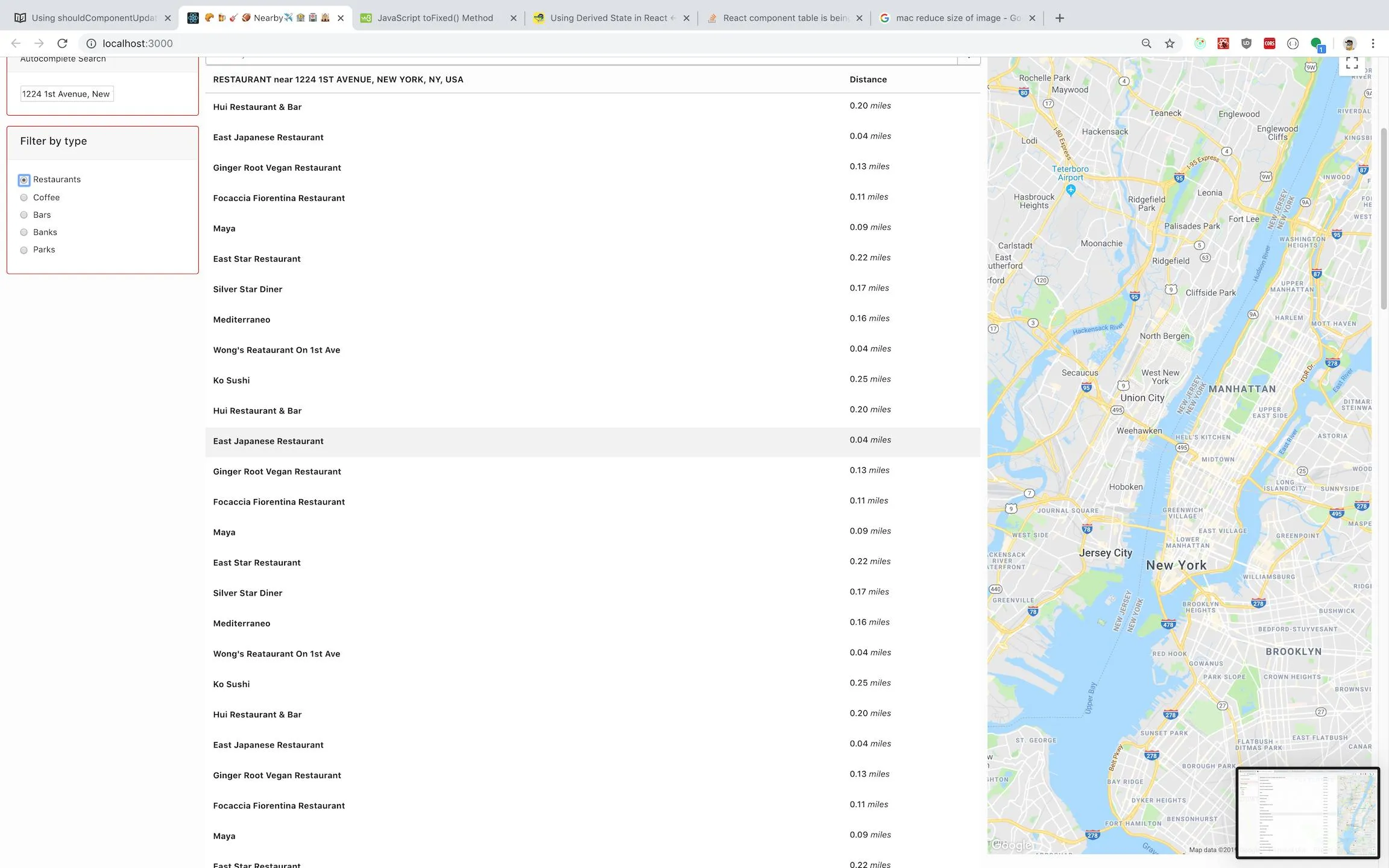This screenshot has width=1389, height=868.
Task: Click the autocomplete address search field
Action: click(66, 94)
